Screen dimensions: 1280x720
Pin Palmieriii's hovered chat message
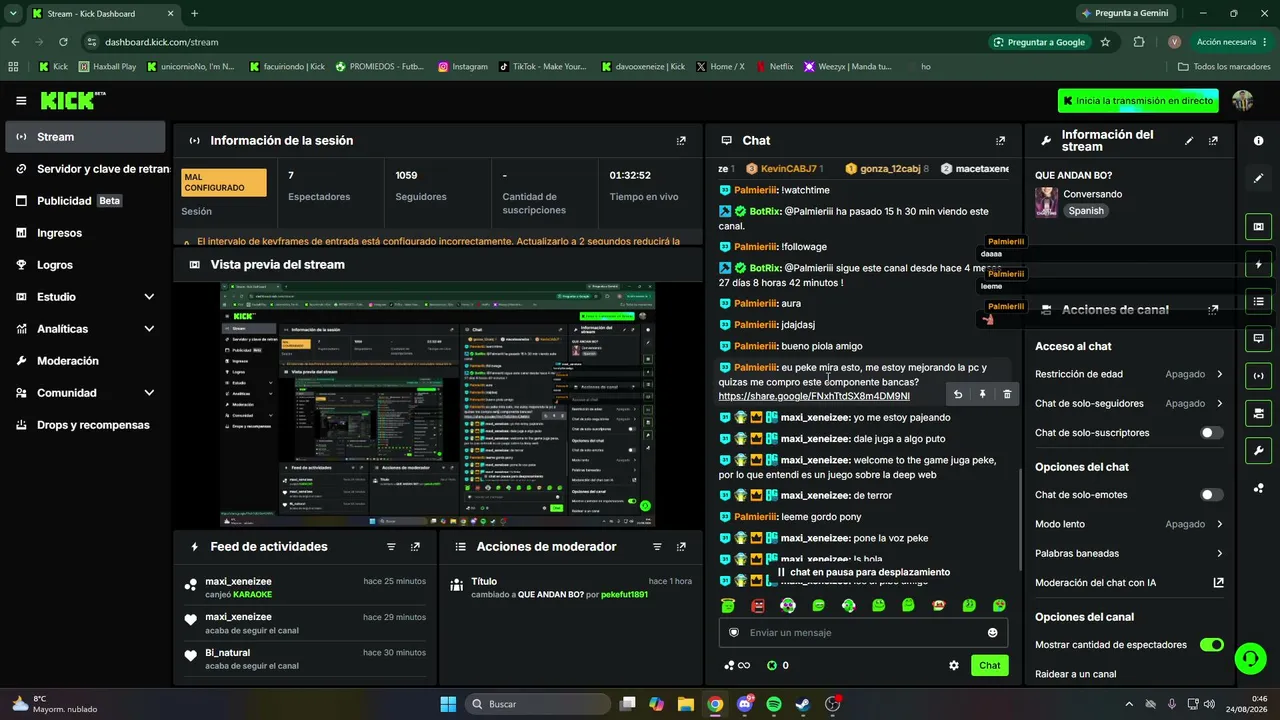tap(982, 395)
